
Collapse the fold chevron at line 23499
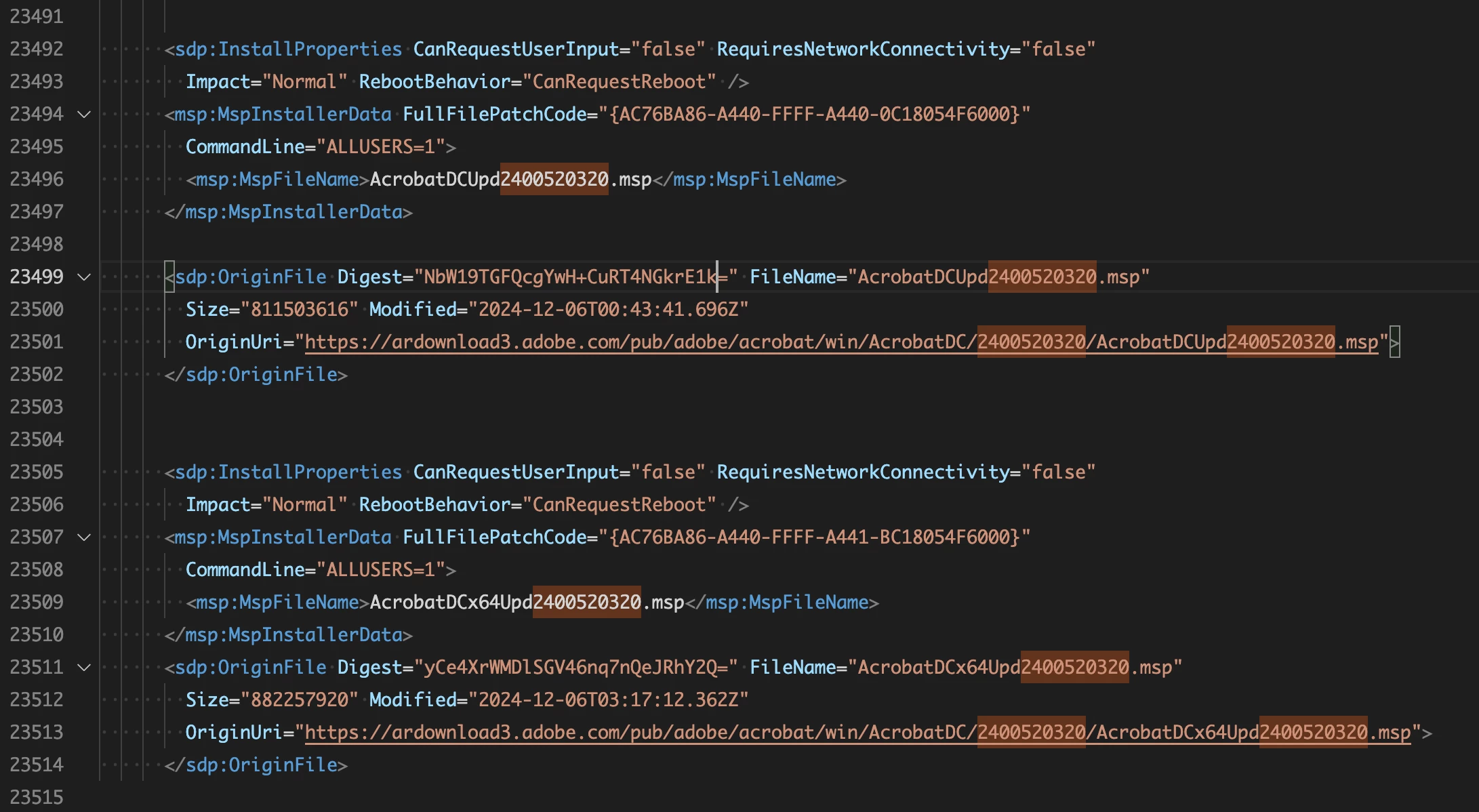tap(84, 277)
